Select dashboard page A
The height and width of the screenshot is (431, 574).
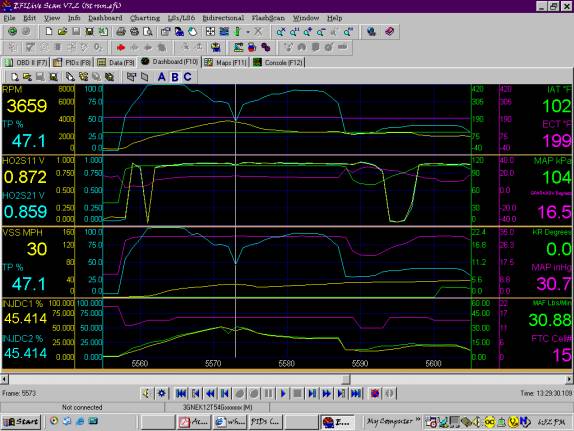[x=161, y=77]
